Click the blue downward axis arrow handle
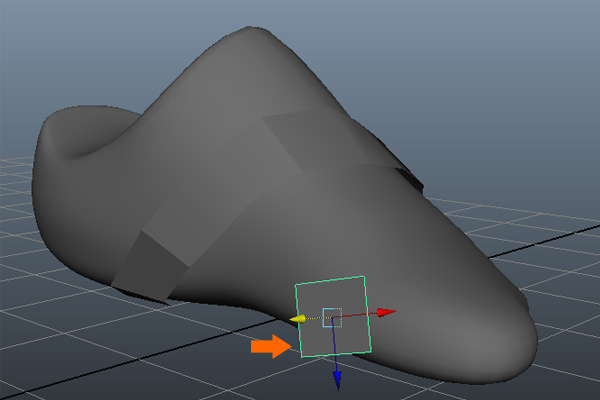The height and width of the screenshot is (400, 600). pos(337,380)
